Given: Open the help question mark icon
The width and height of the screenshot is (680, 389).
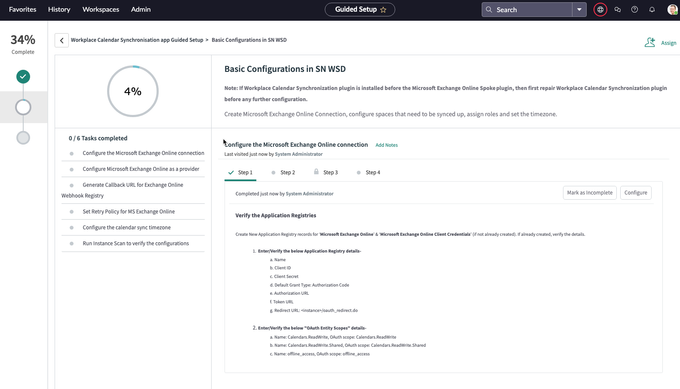Looking at the screenshot, I should (634, 10).
